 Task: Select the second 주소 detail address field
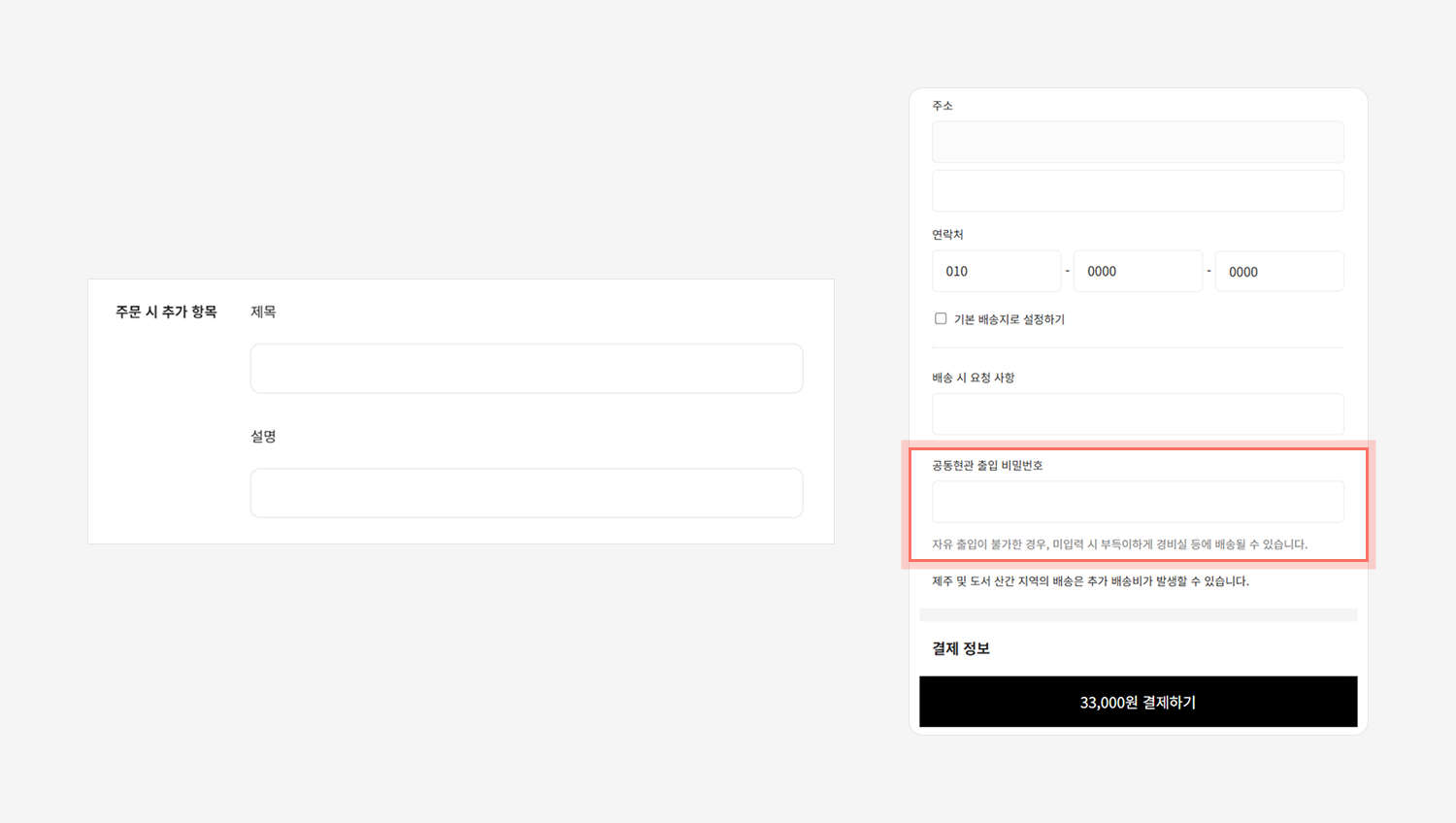pyautogui.click(x=1138, y=191)
